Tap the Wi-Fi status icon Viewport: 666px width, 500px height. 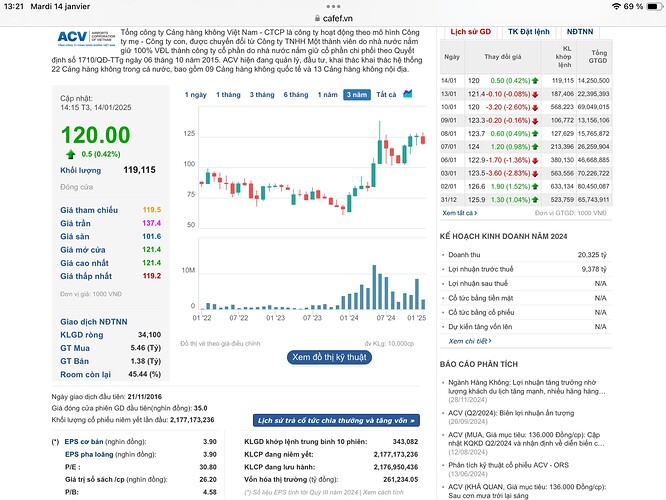(616, 6)
